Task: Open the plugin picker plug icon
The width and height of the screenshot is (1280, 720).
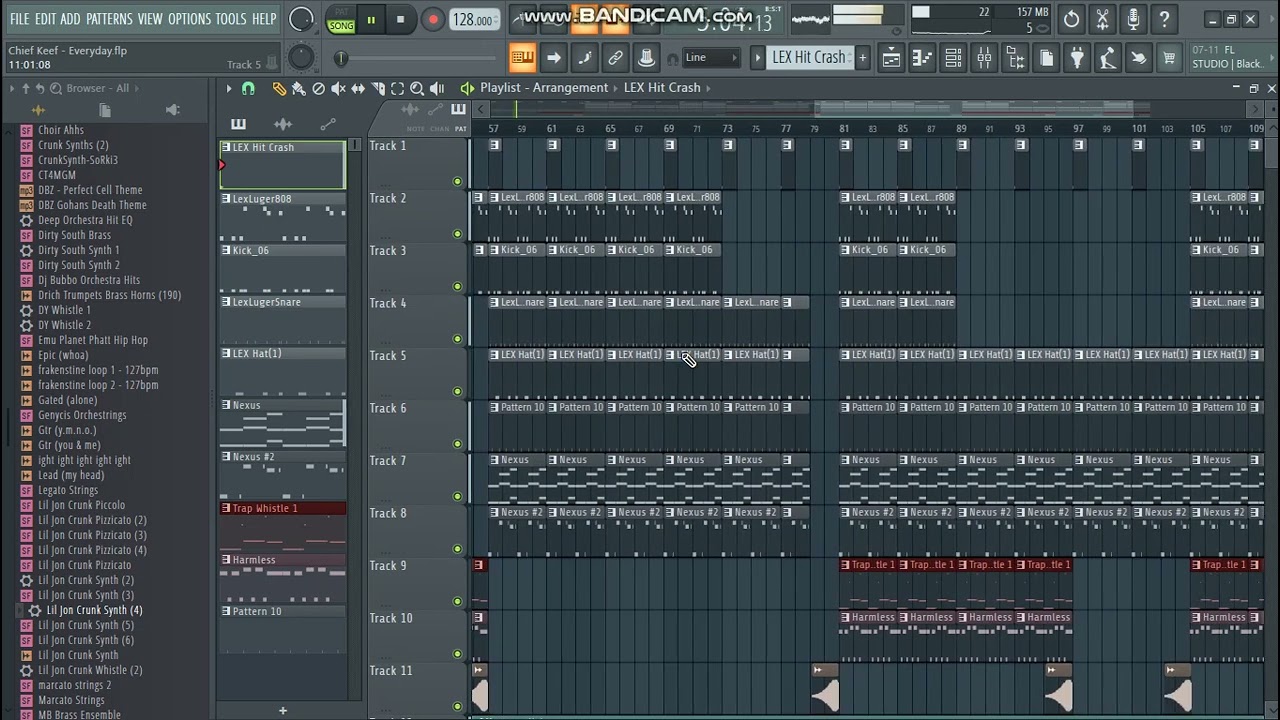Action: click(x=1077, y=58)
